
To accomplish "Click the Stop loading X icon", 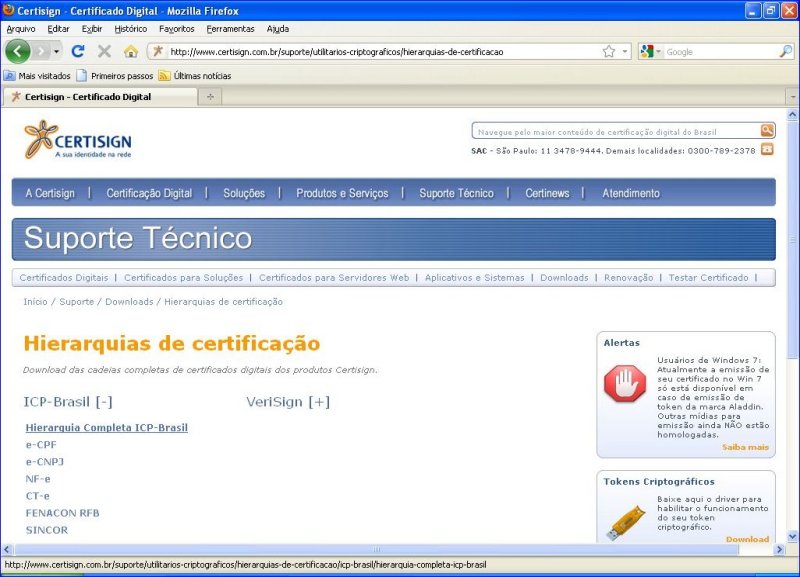I will coord(105,51).
